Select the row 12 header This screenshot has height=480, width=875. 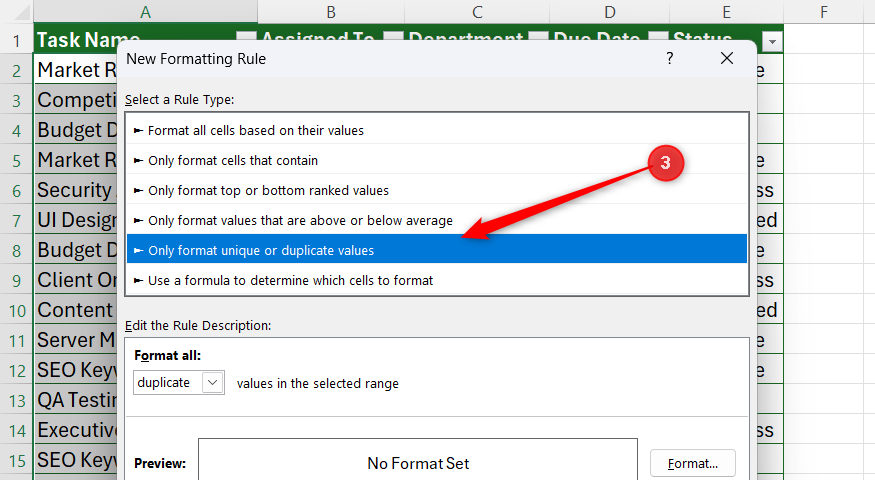(x=17, y=371)
